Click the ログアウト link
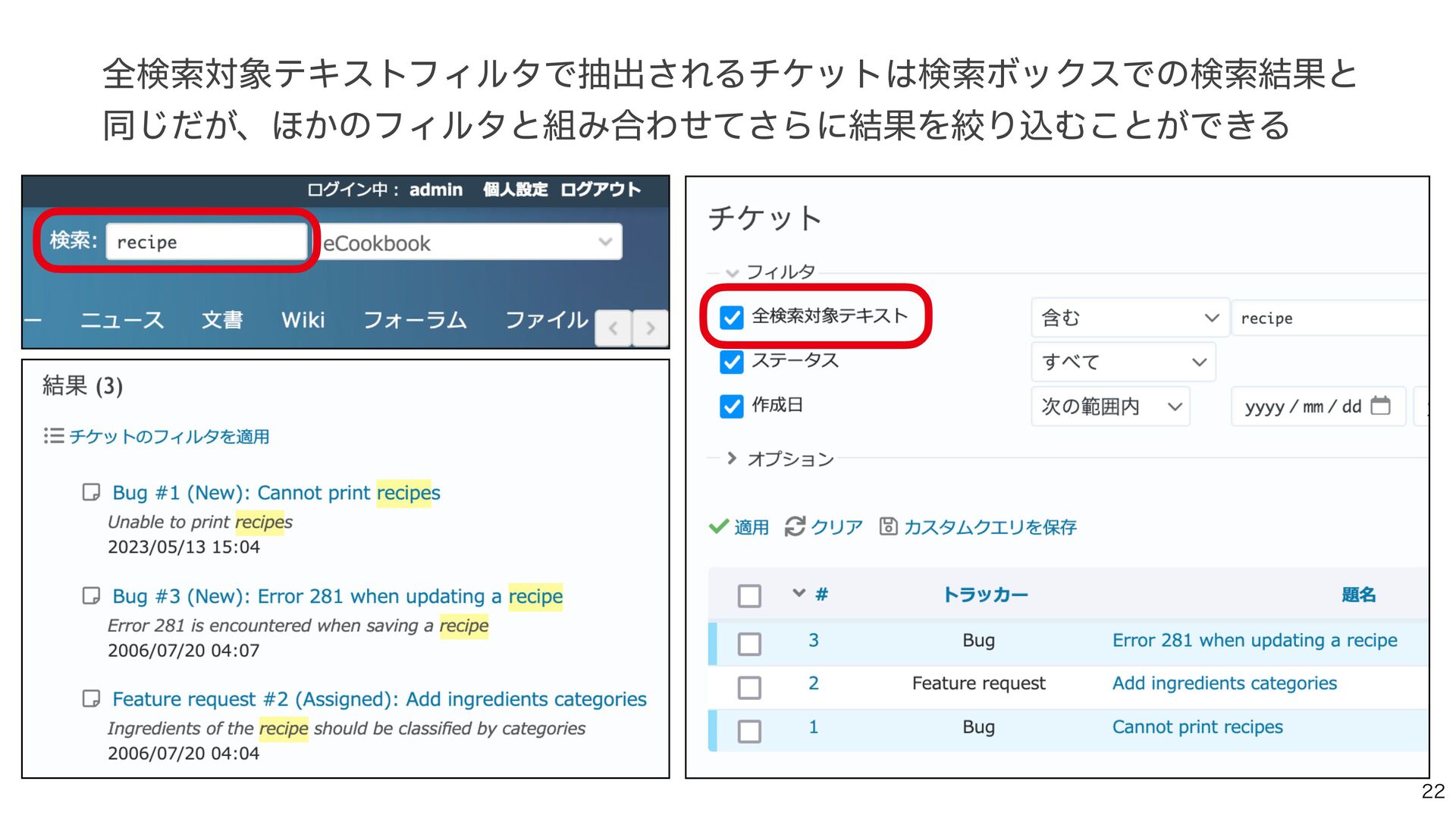 click(x=600, y=190)
